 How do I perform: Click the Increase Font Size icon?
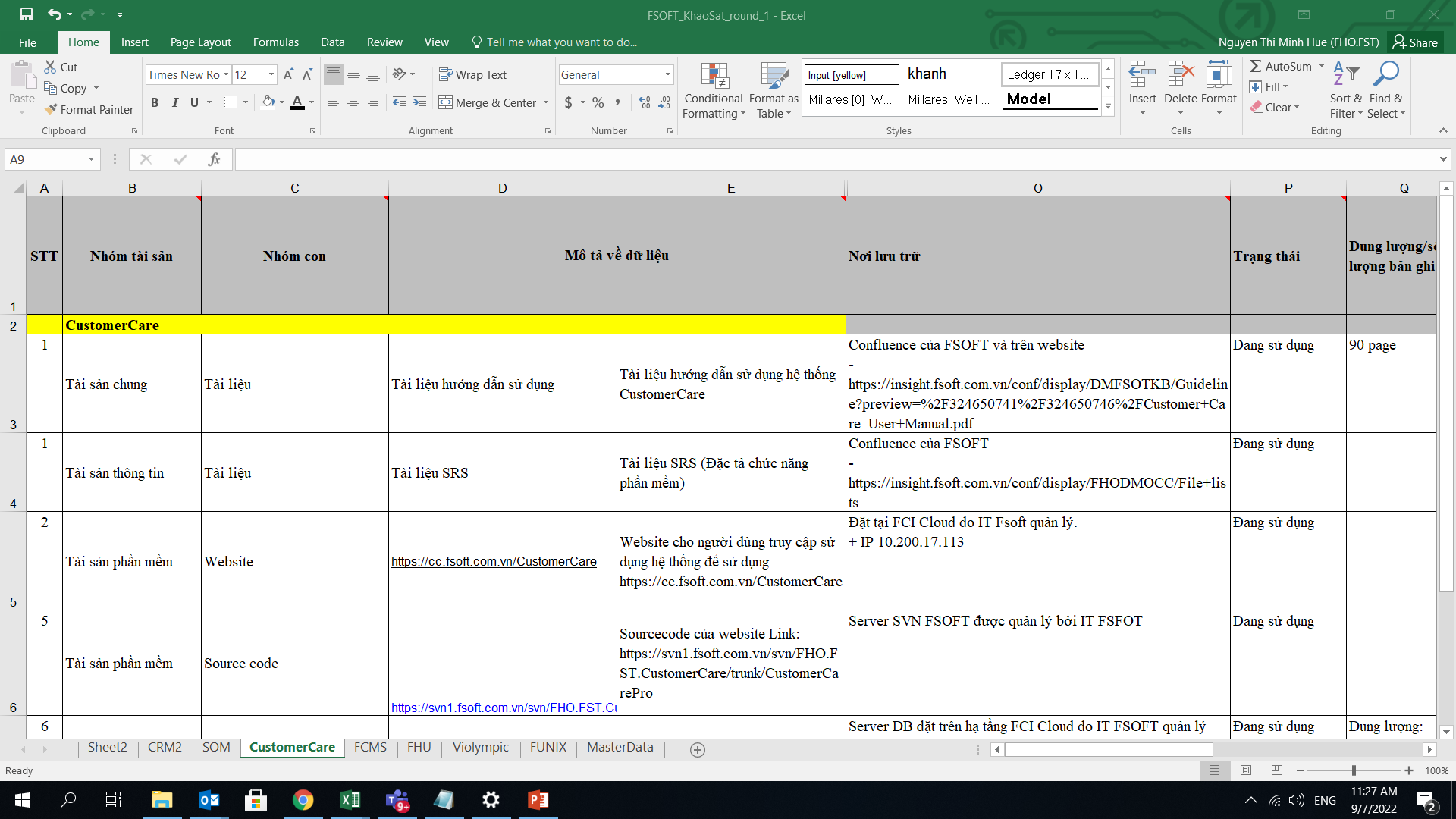tap(288, 74)
